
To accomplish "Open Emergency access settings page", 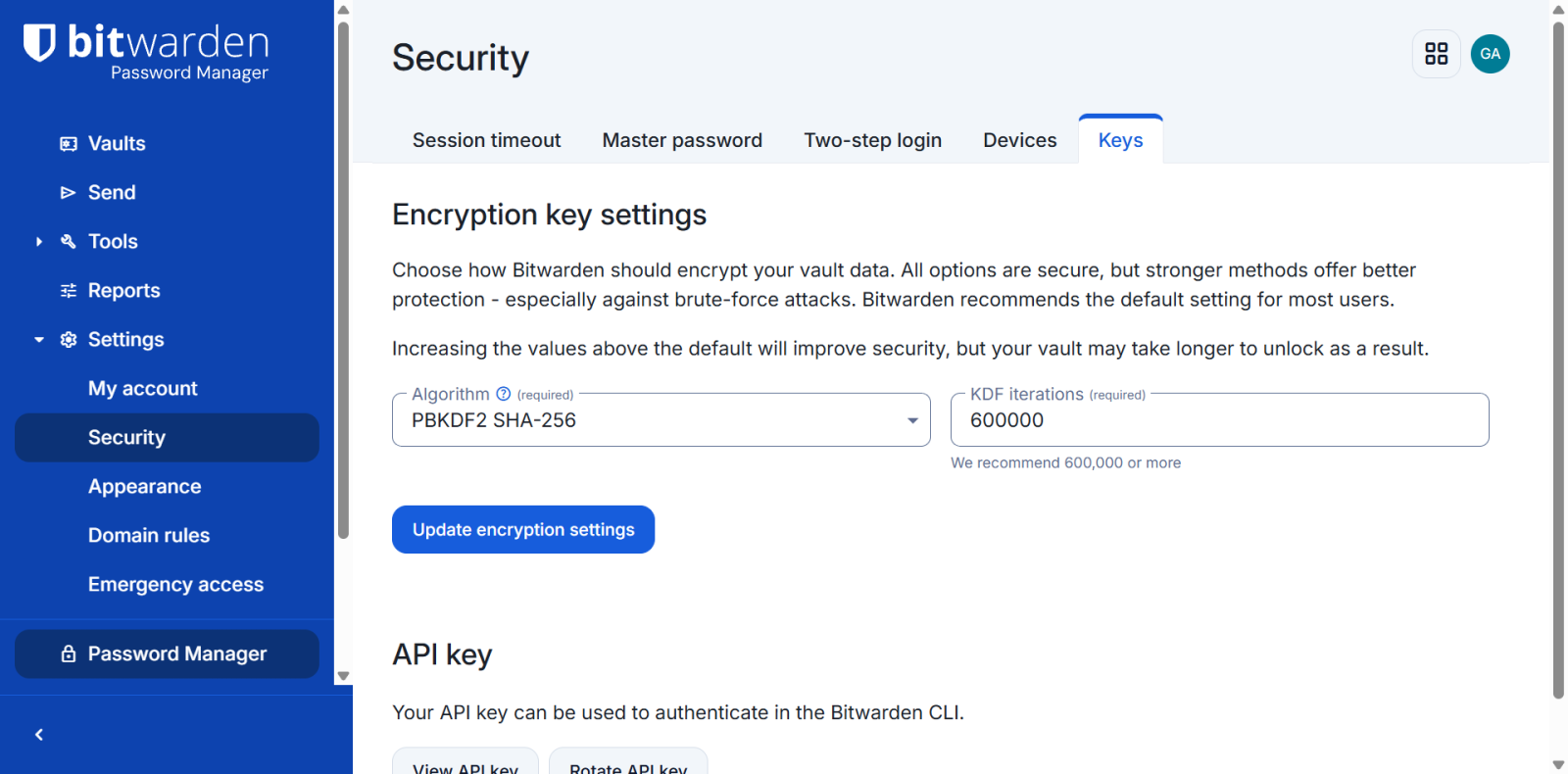I will pos(175,585).
